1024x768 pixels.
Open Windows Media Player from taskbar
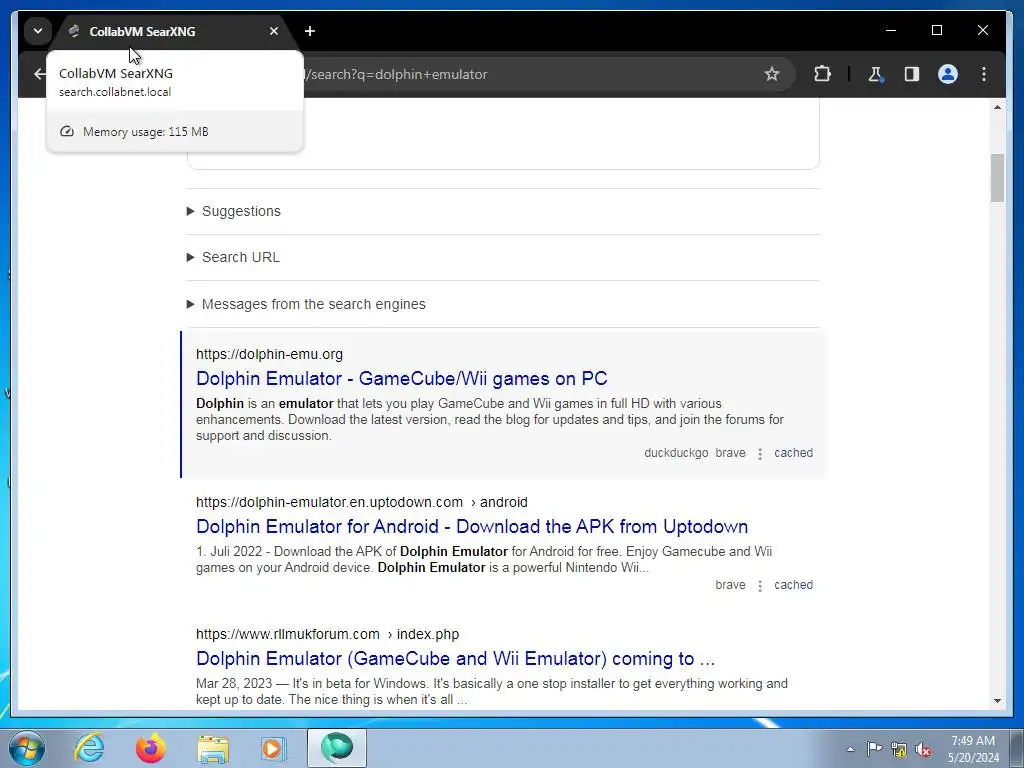273,748
